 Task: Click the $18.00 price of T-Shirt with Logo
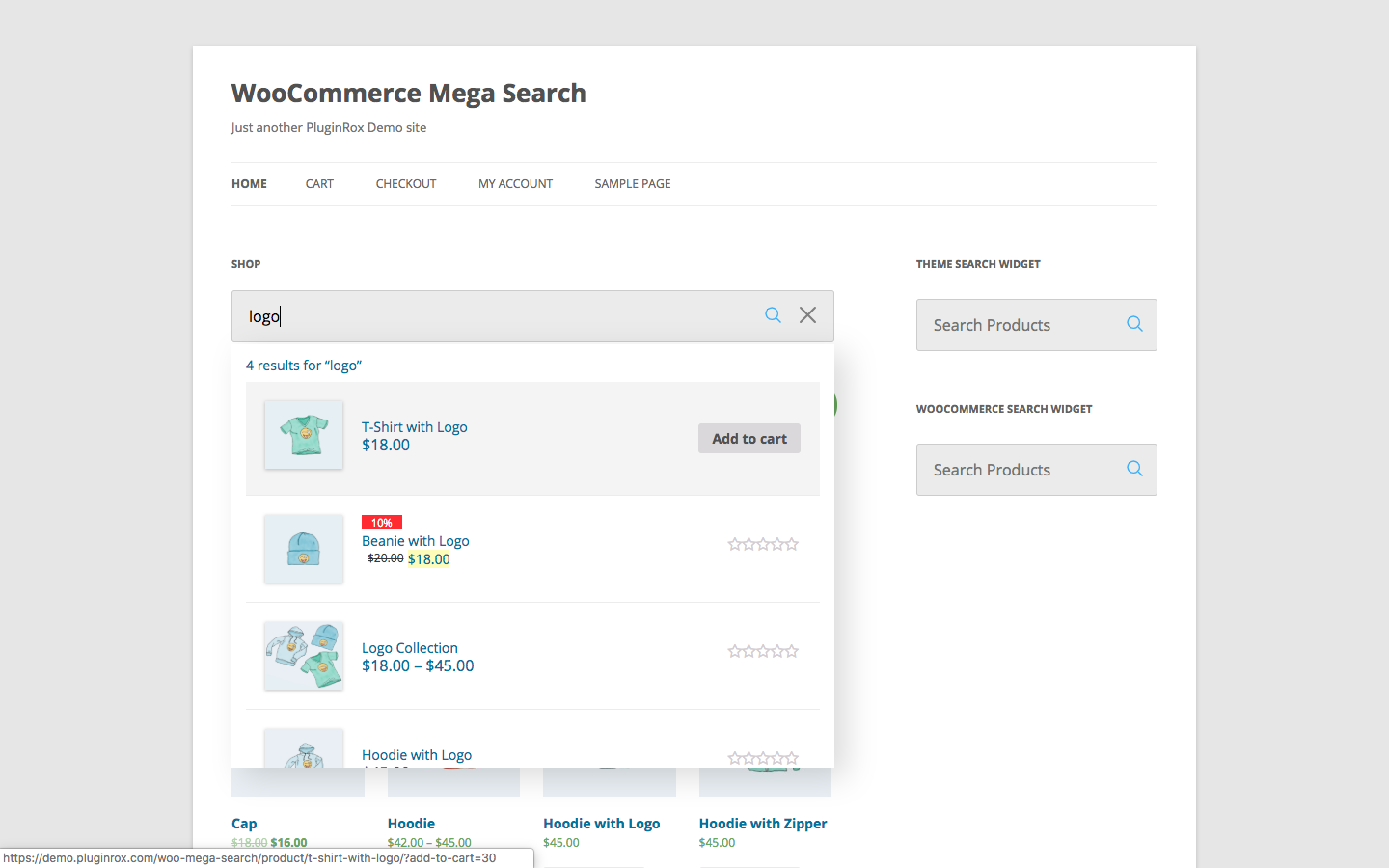[386, 445]
